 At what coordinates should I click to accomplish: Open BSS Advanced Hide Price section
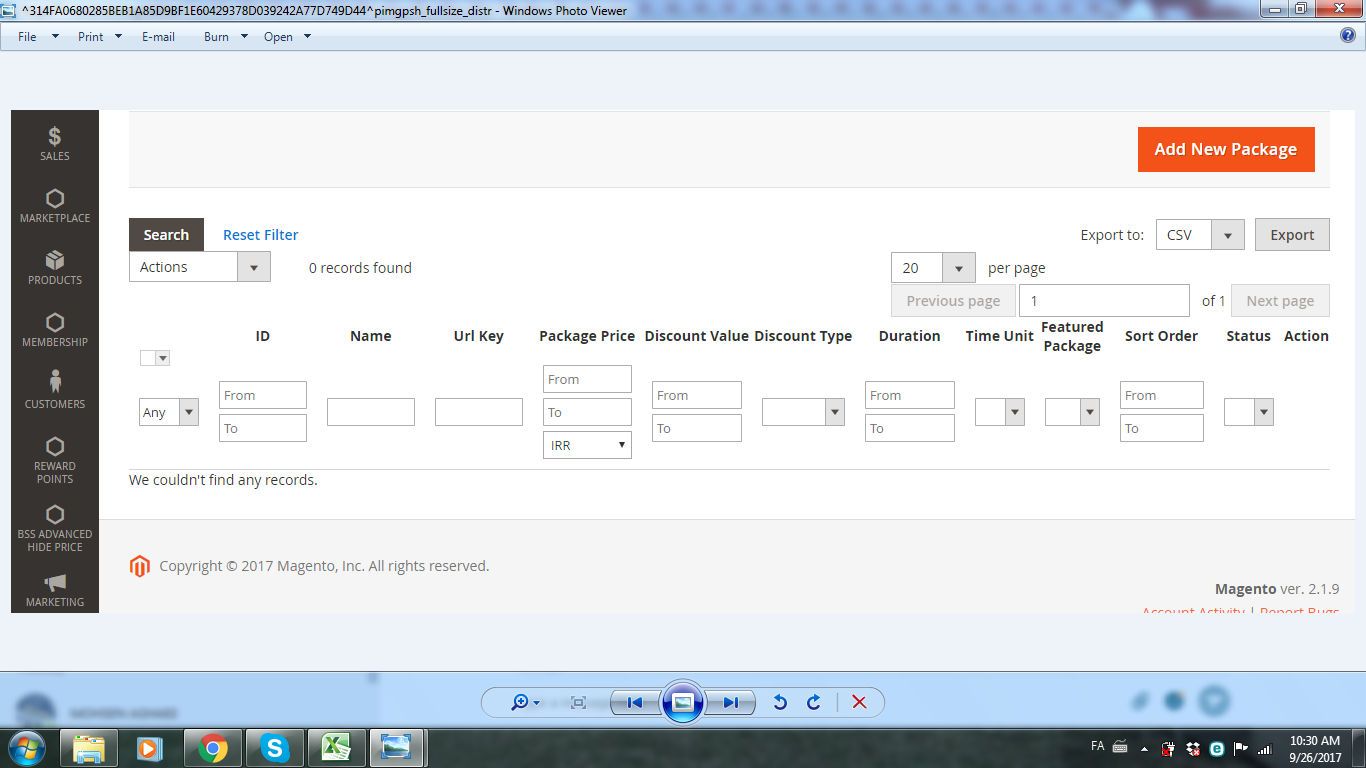(x=54, y=525)
